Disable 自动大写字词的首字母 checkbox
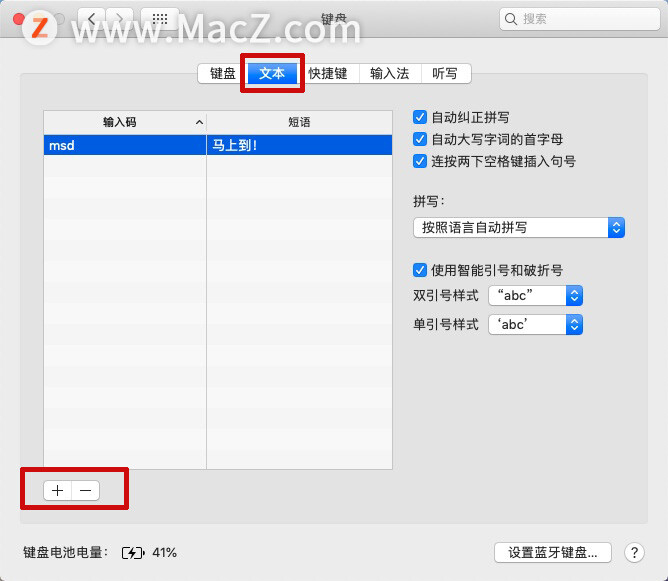The image size is (668, 581). click(x=420, y=139)
